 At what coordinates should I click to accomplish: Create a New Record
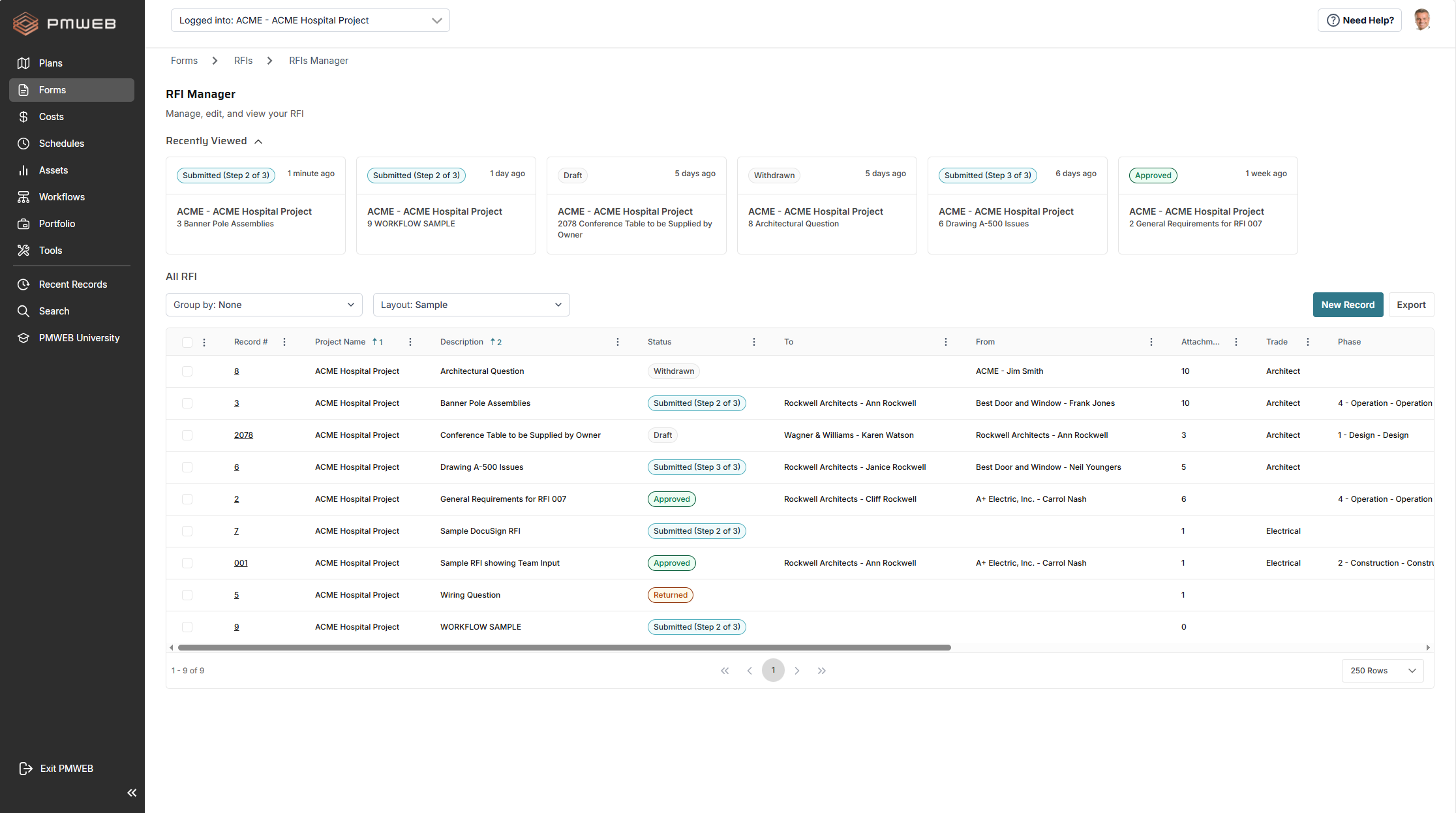pyautogui.click(x=1348, y=304)
